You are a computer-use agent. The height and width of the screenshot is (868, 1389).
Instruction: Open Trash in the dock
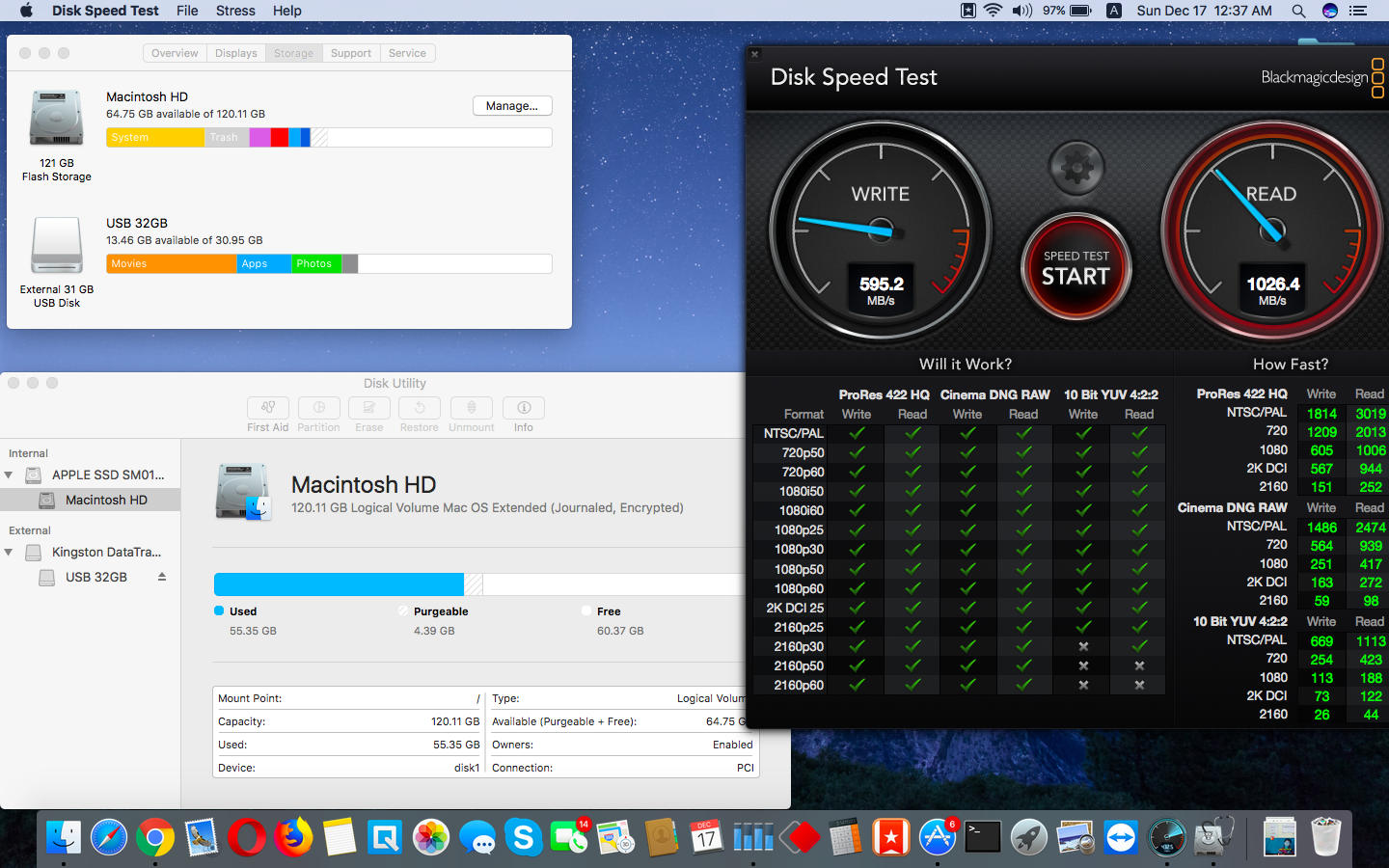1326,837
